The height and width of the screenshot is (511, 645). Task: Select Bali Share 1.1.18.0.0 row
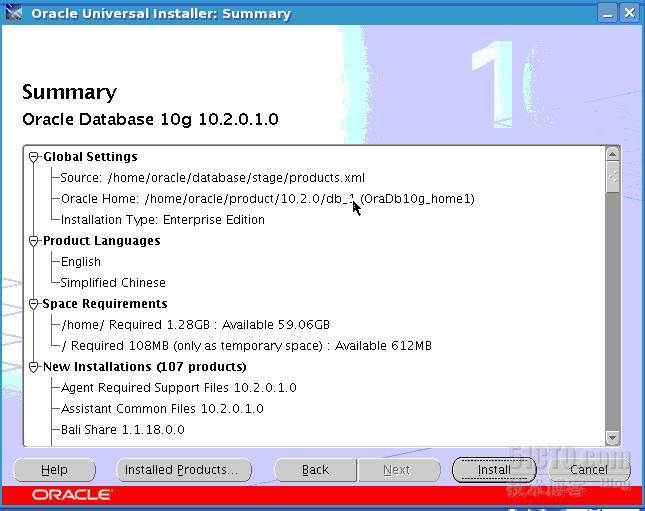pyautogui.click(x=123, y=430)
